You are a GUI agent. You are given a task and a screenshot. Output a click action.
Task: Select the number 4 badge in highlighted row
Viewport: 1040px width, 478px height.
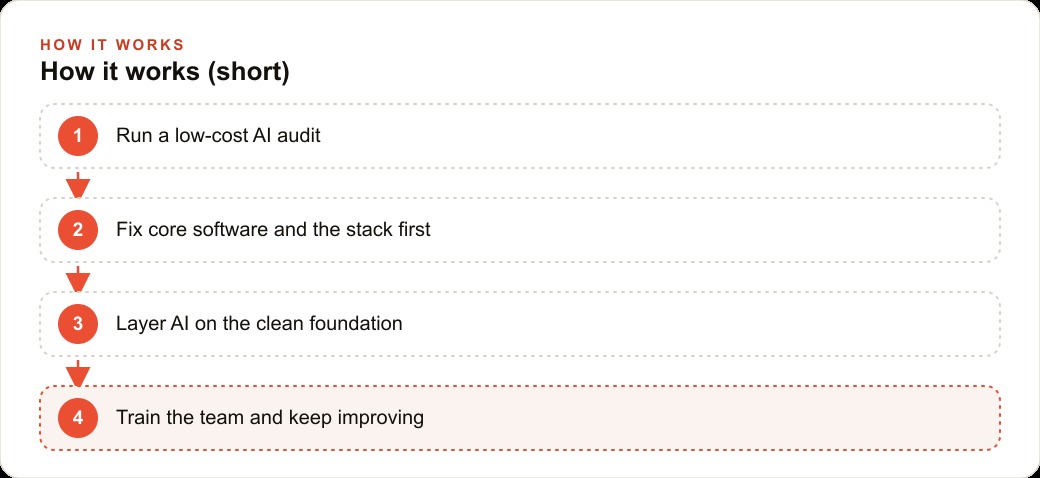coord(78,418)
